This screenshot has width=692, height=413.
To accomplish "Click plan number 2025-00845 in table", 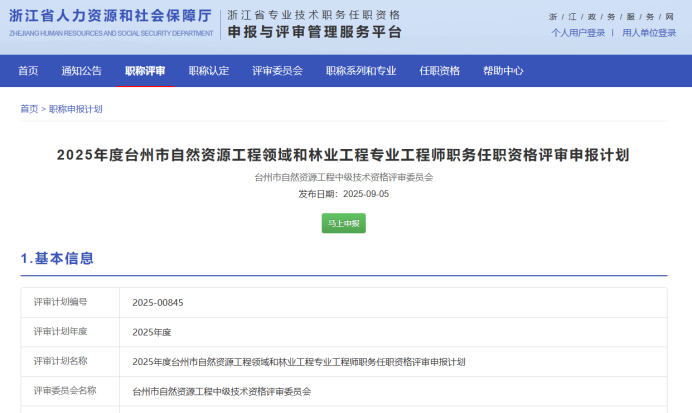I will (x=158, y=302).
